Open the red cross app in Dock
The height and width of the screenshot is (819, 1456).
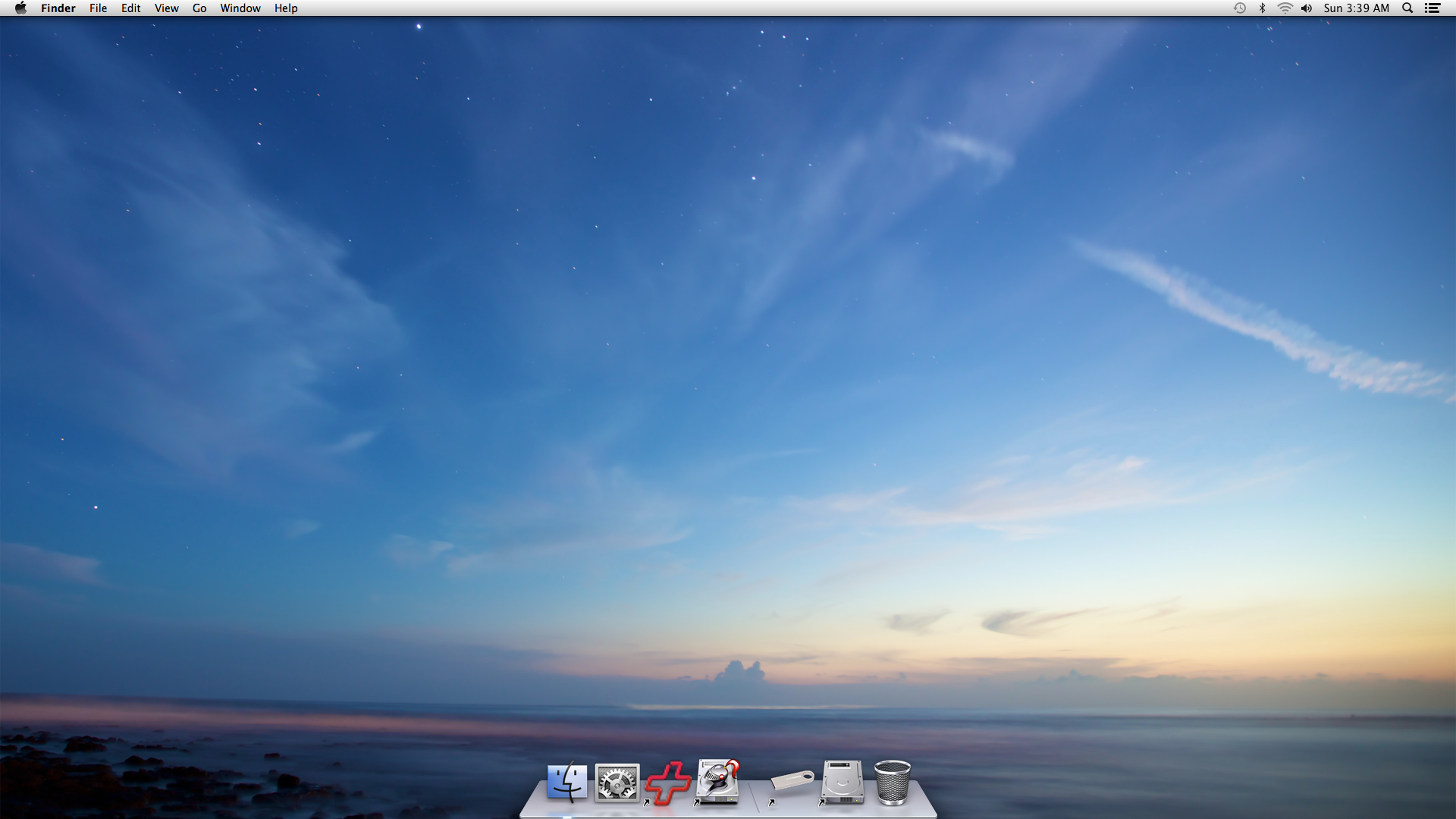pos(668,783)
